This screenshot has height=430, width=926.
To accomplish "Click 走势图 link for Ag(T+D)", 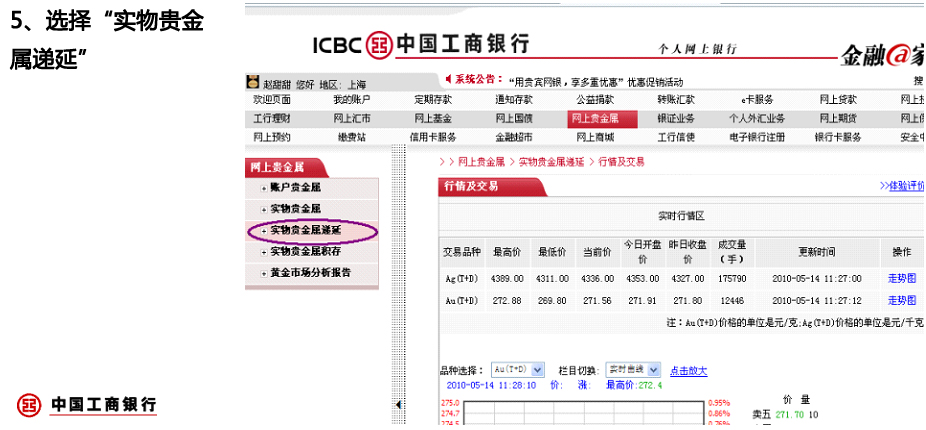I will pyautogui.click(x=902, y=278).
